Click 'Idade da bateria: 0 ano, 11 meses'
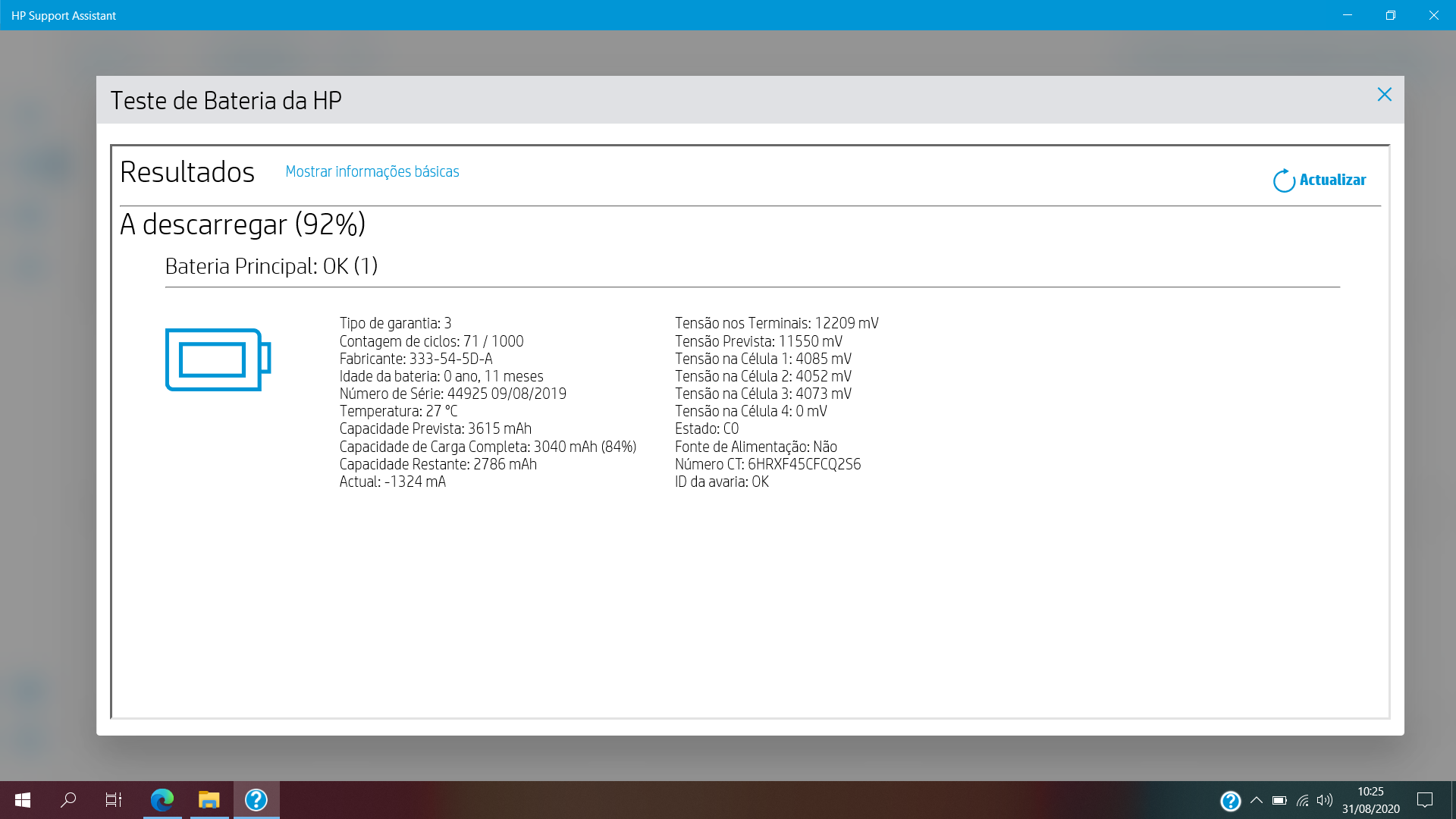The height and width of the screenshot is (819, 1456). pos(441,376)
